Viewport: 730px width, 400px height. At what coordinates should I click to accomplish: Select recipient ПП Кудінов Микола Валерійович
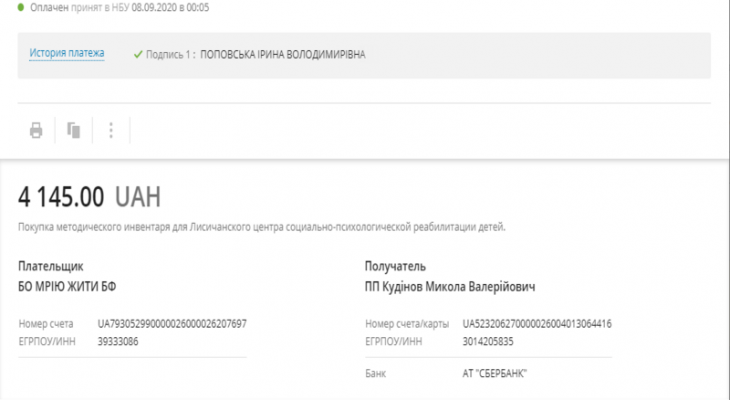coord(450,286)
